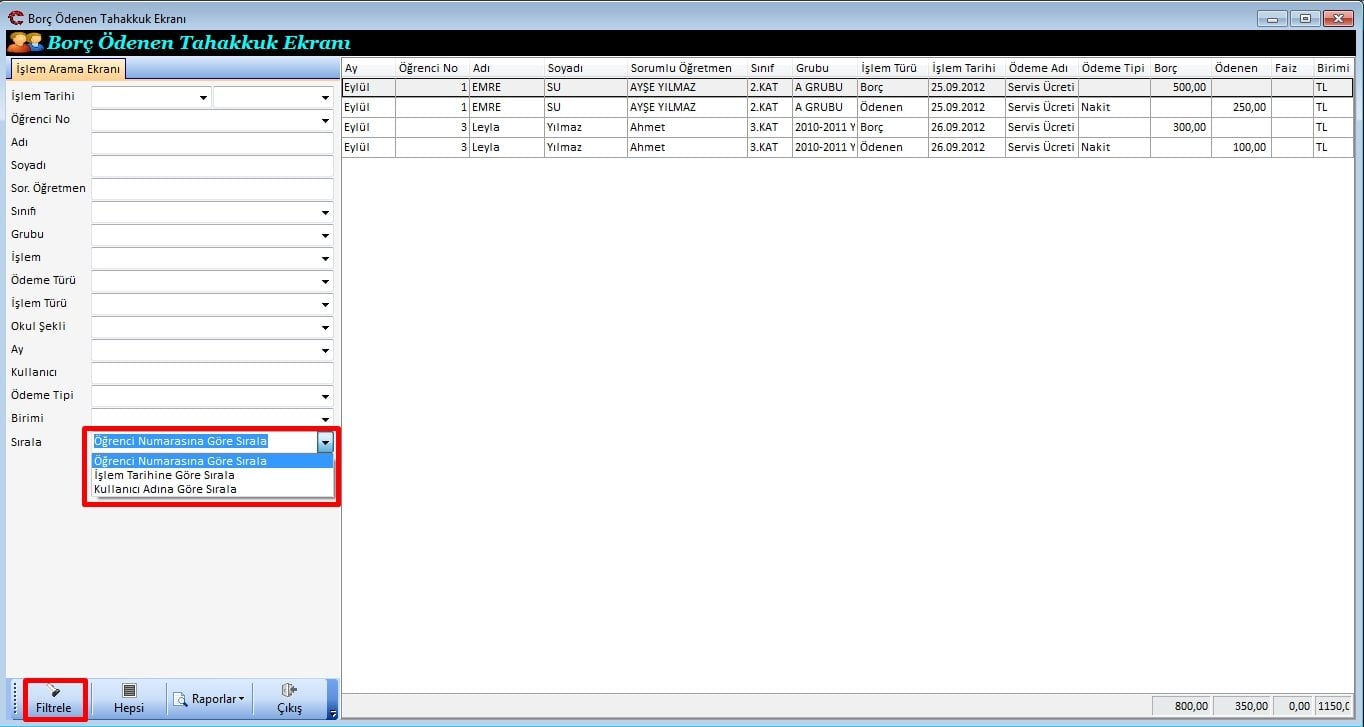Click the İşlem Tarihi column header
Viewport: 1364px width, 727px height.
coord(965,68)
